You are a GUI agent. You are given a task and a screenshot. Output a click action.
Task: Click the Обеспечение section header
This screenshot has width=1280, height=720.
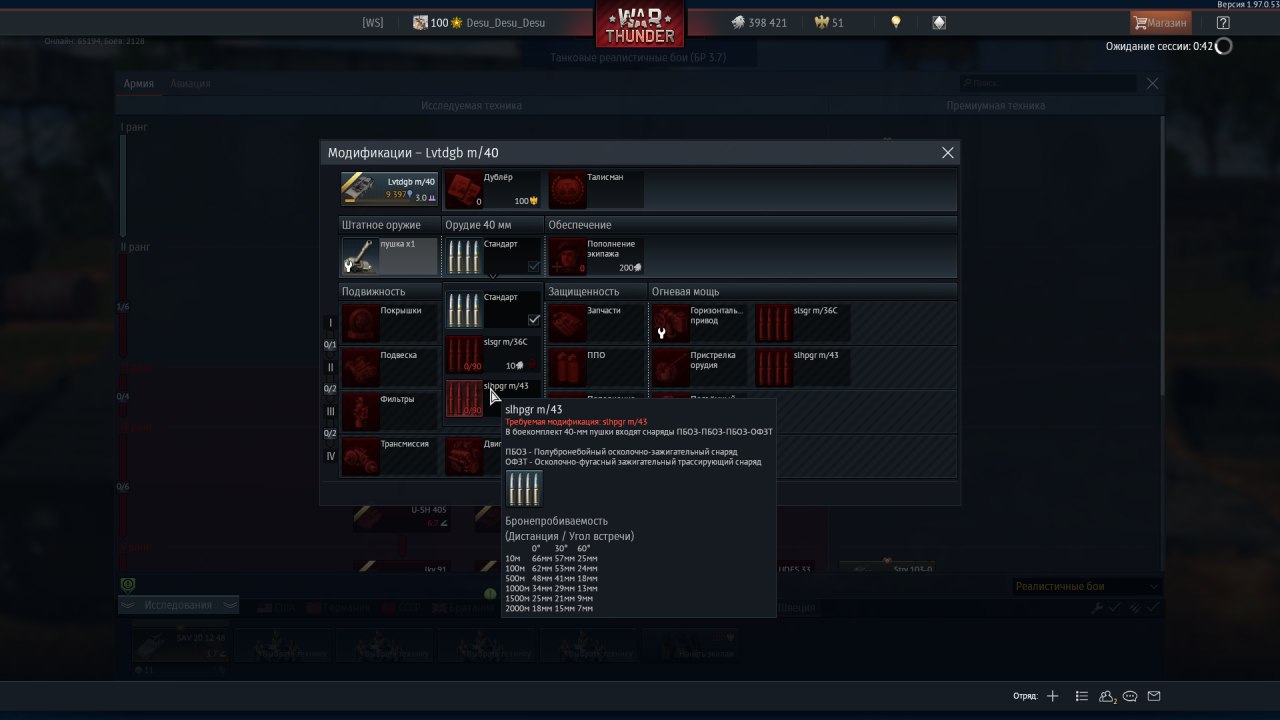[752, 225]
